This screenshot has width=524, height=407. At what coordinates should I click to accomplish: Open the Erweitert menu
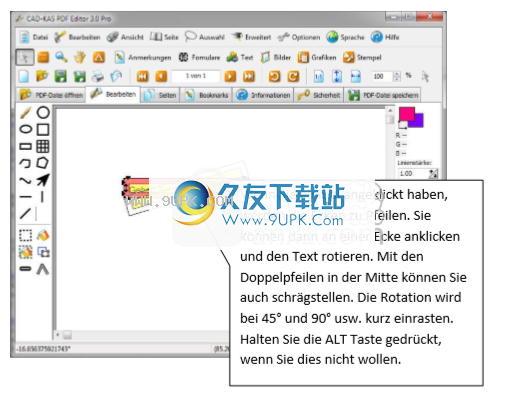tap(252, 37)
